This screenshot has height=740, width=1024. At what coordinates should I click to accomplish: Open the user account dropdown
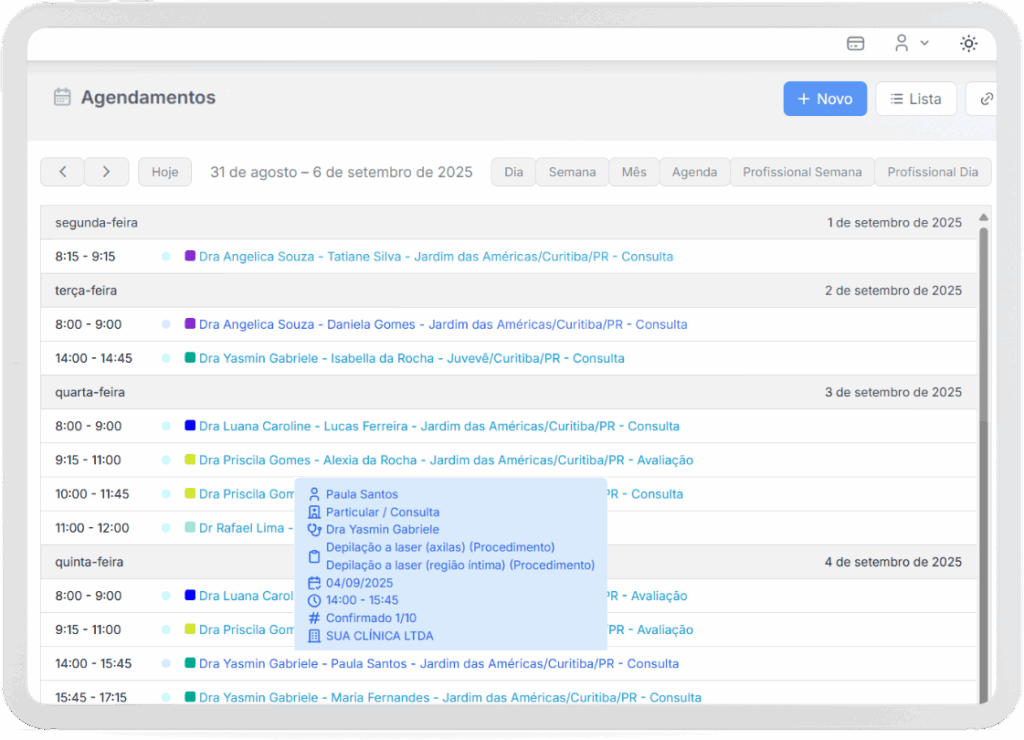[910, 43]
